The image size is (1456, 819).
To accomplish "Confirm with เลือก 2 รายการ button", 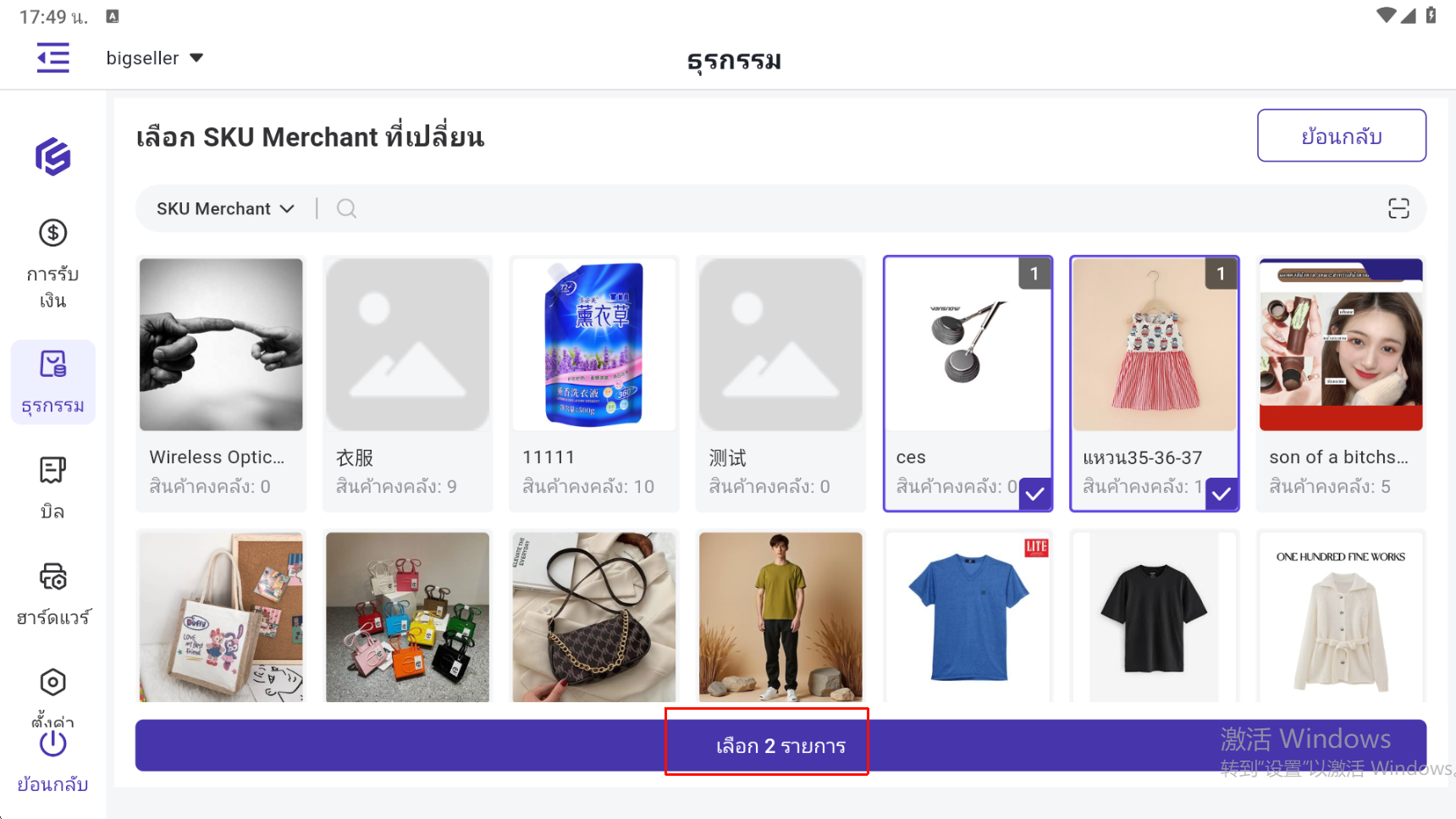I will pyautogui.click(x=780, y=745).
